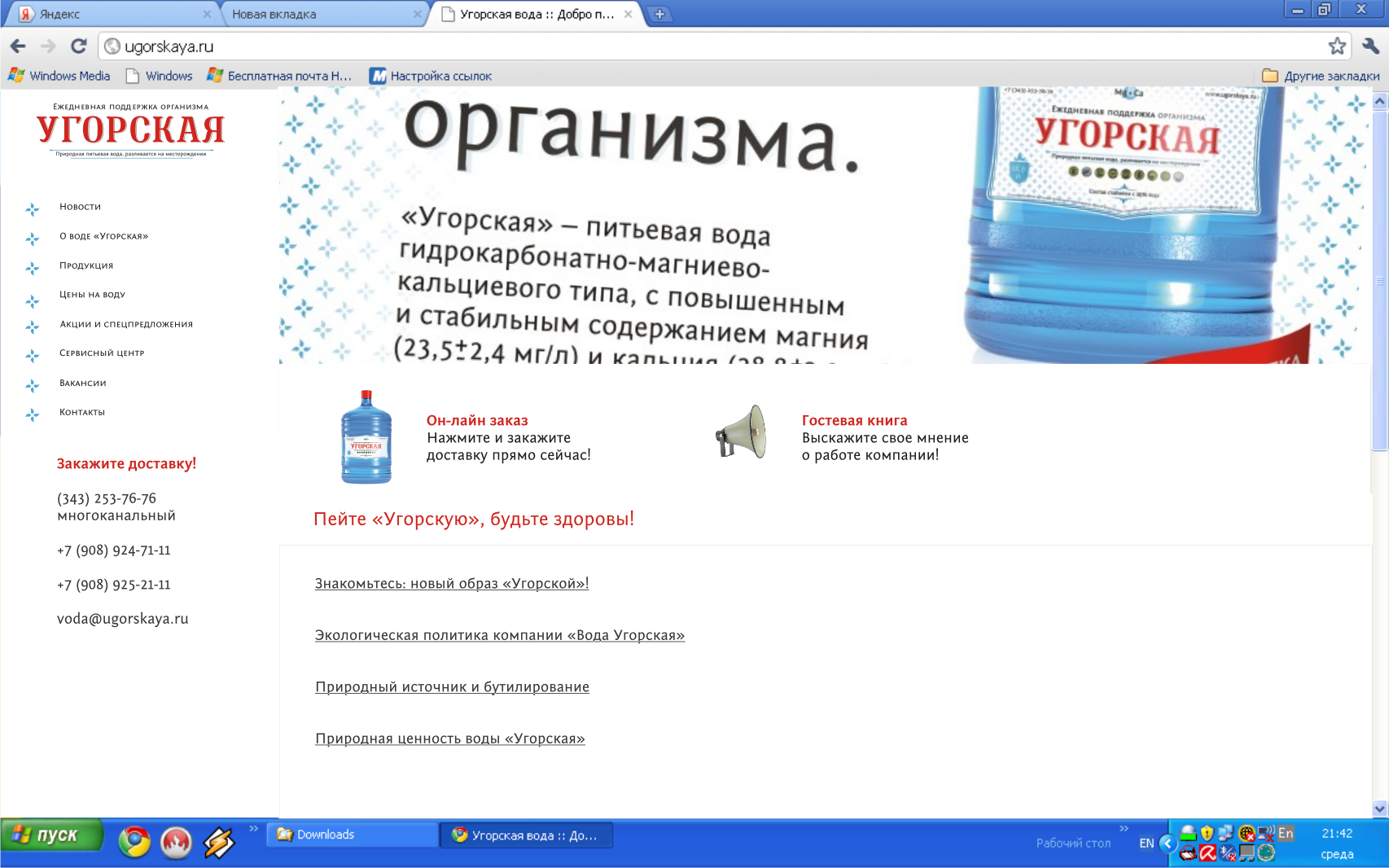1389x868 pixels.
Task: Go to the Продукция page
Action: [x=86, y=265]
